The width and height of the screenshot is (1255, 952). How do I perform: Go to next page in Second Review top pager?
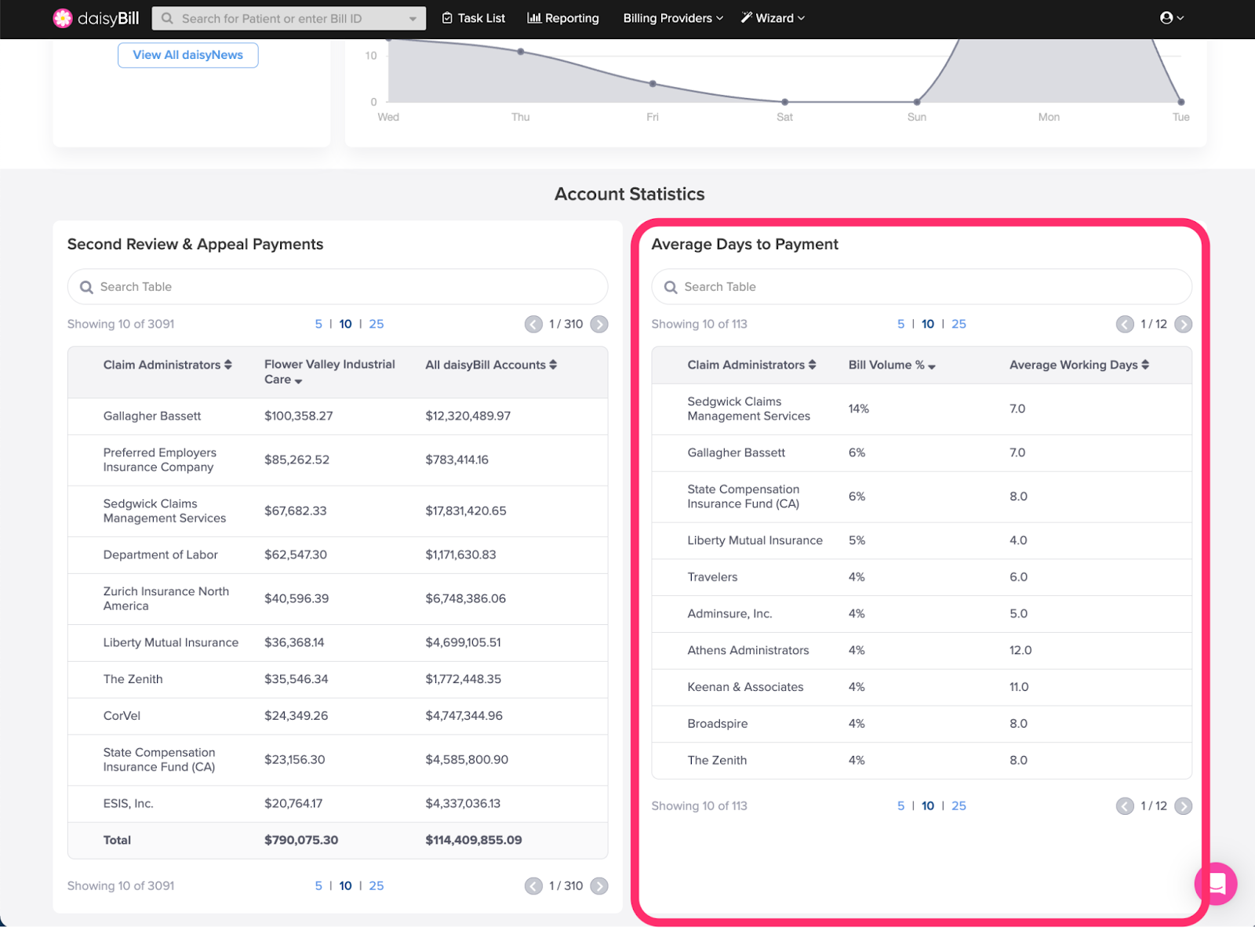(x=599, y=325)
